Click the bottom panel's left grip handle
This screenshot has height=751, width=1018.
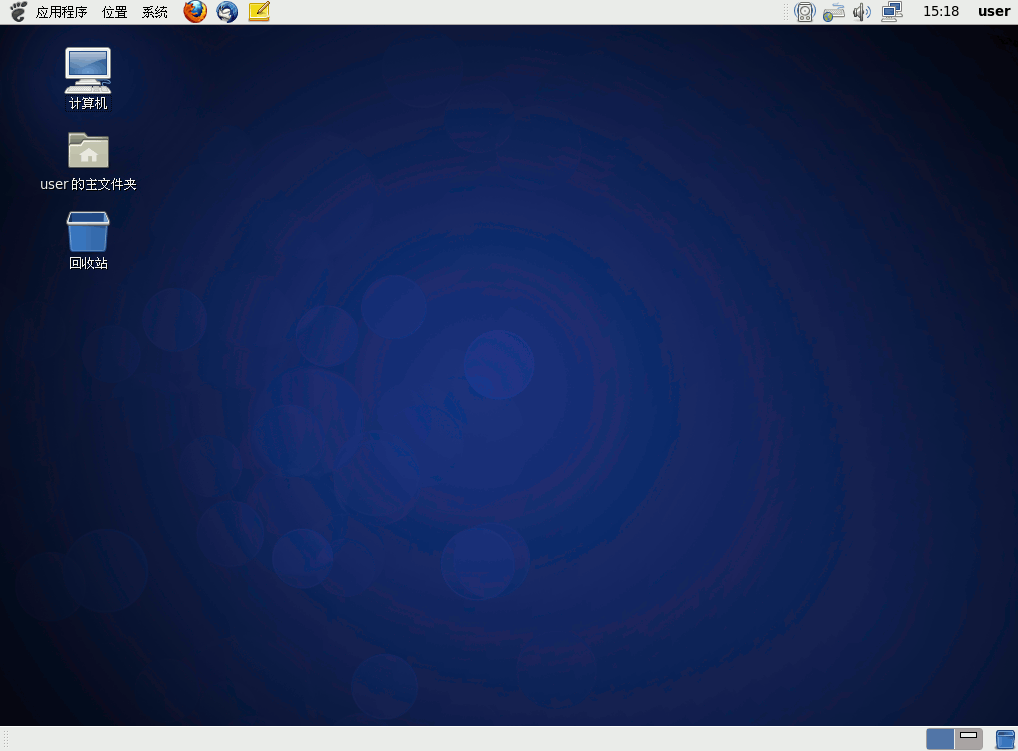point(6,739)
